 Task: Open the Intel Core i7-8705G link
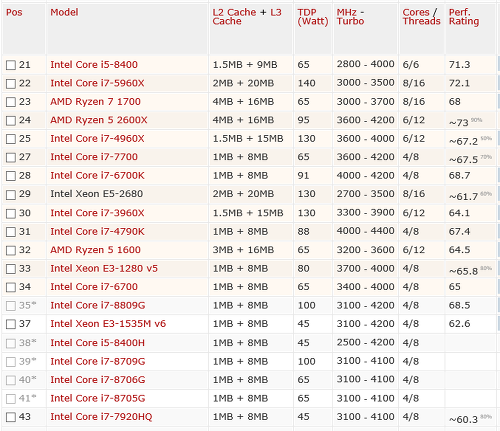[x=98, y=399]
